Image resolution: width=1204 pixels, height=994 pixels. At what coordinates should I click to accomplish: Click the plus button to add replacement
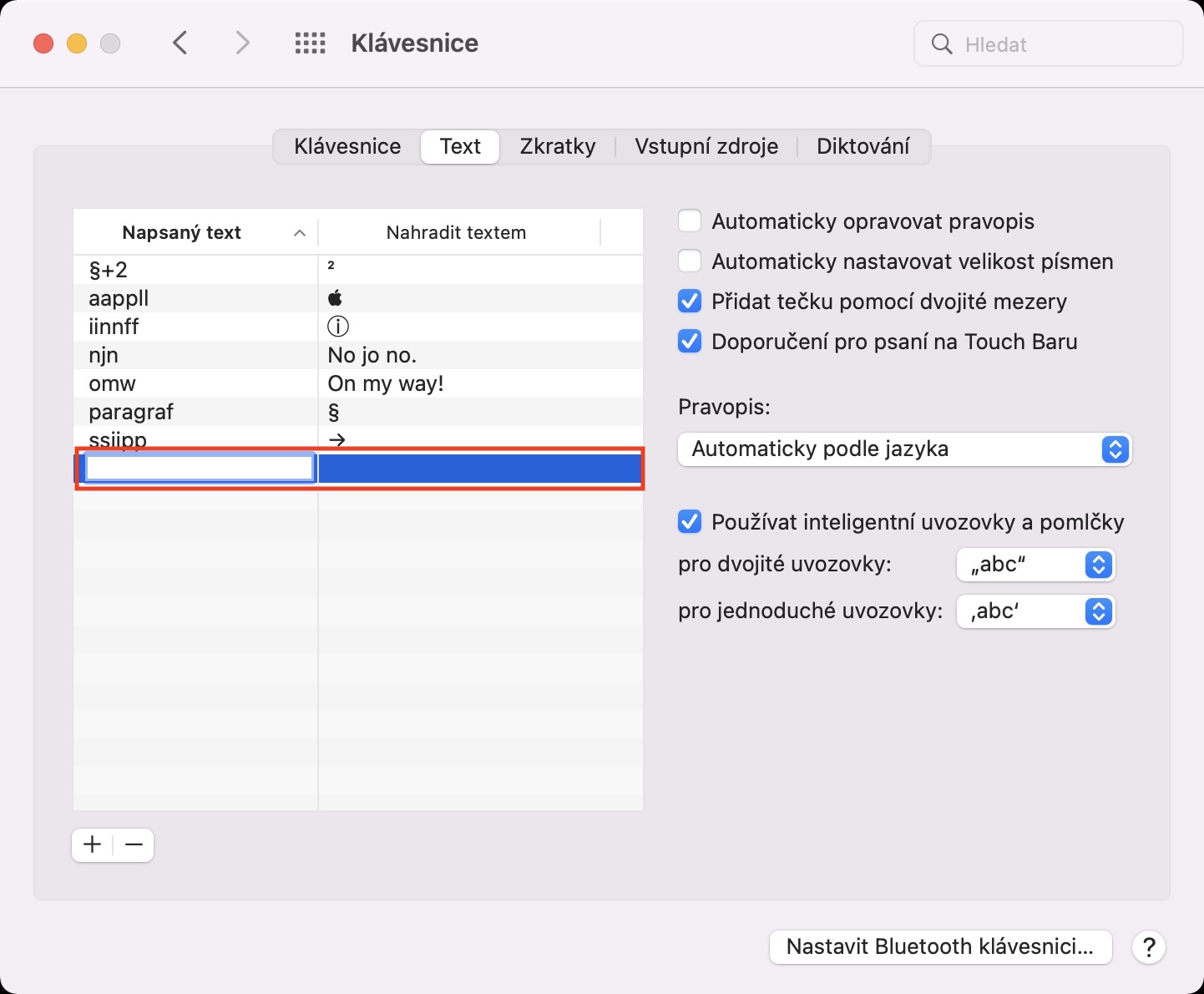(x=93, y=845)
